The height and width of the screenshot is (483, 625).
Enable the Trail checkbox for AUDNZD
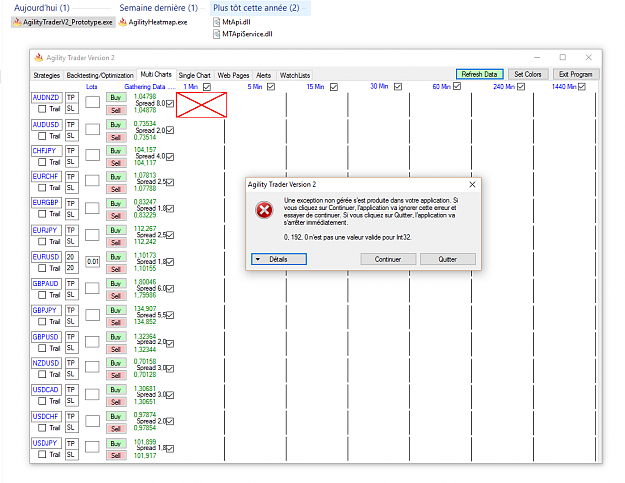[42, 109]
